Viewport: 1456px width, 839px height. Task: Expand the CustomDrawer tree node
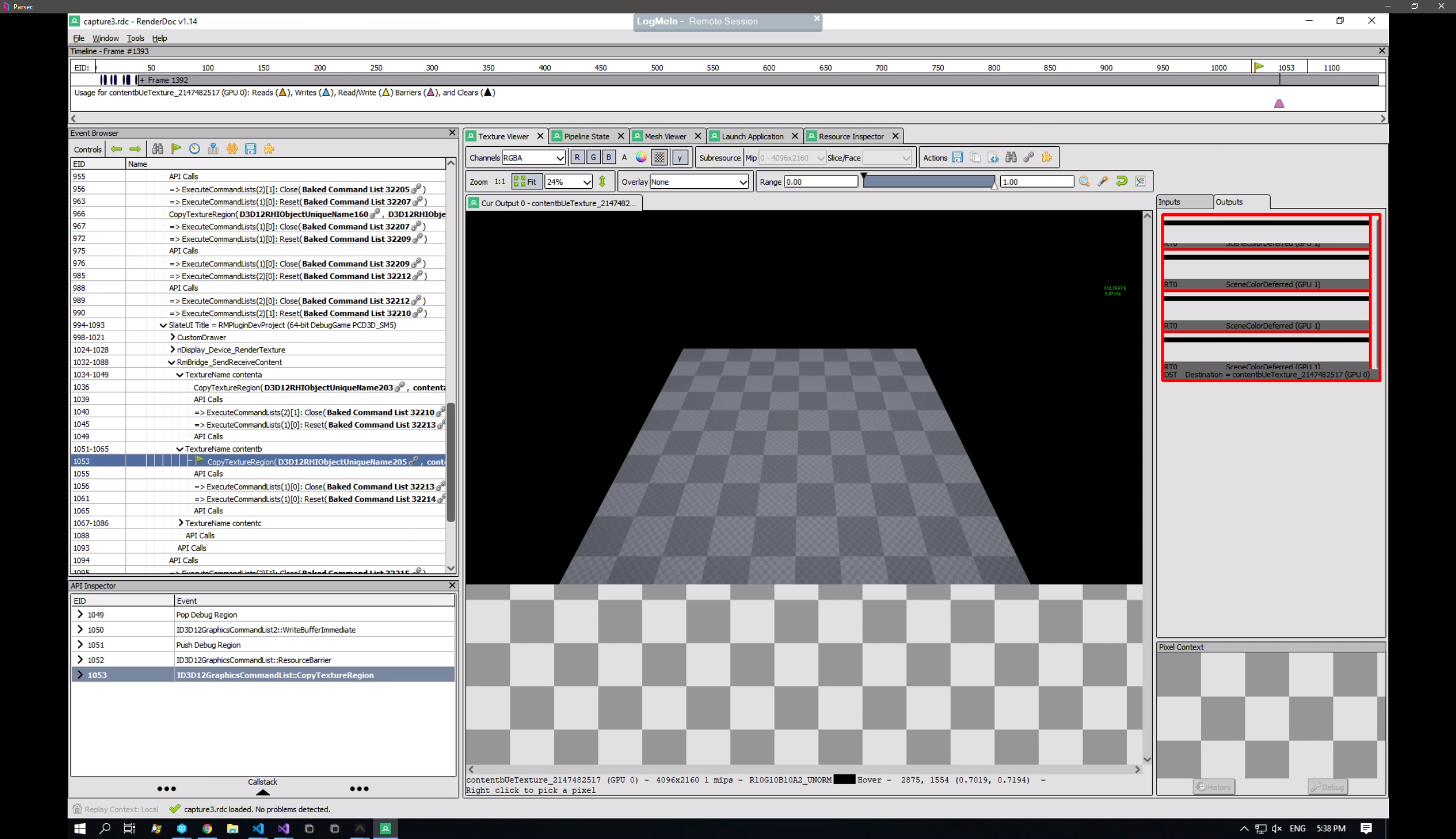173,337
